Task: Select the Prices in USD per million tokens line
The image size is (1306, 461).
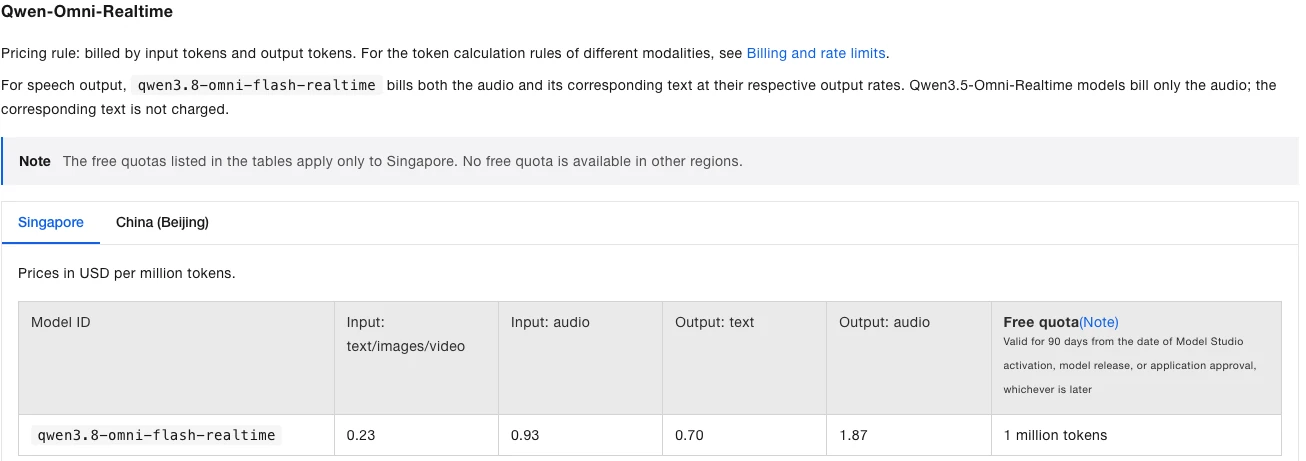Action: [127, 273]
